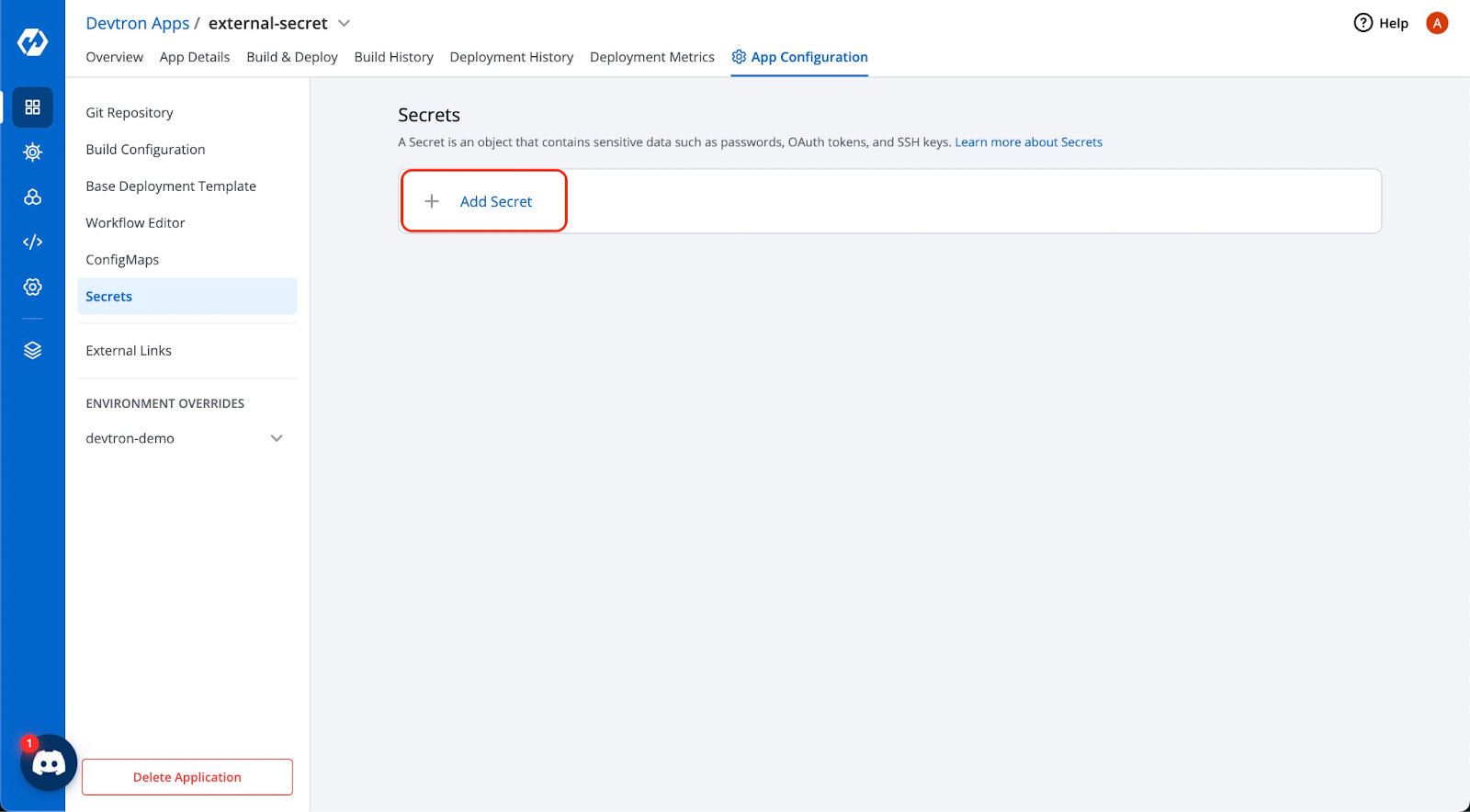Image resolution: width=1470 pixels, height=812 pixels.
Task: Click the plus icon beside Add Secret
Action: [432, 201]
